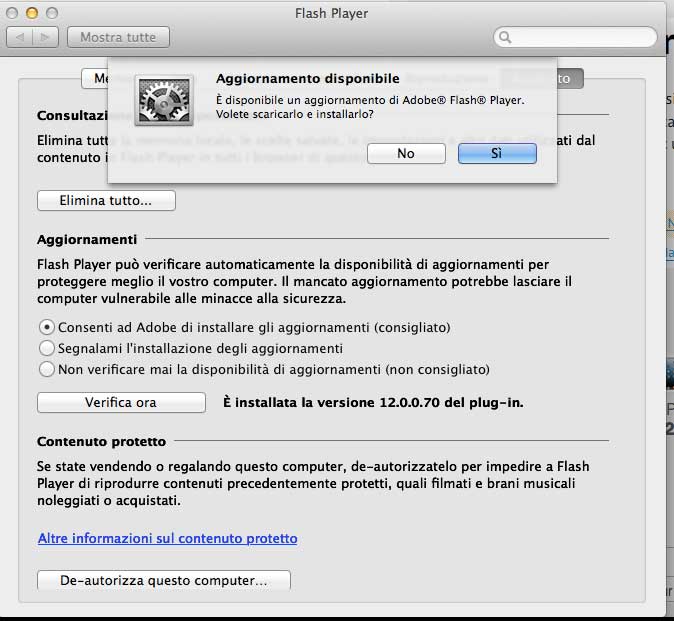
Task: Select the partially hidden first tab starting with 'Me'
Action: click(x=95, y=78)
